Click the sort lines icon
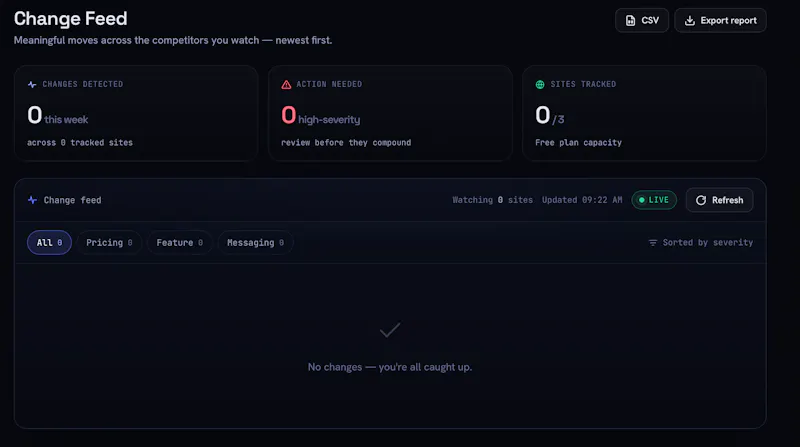This screenshot has height=447, width=800. pyautogui.click(x=653, y=242)
